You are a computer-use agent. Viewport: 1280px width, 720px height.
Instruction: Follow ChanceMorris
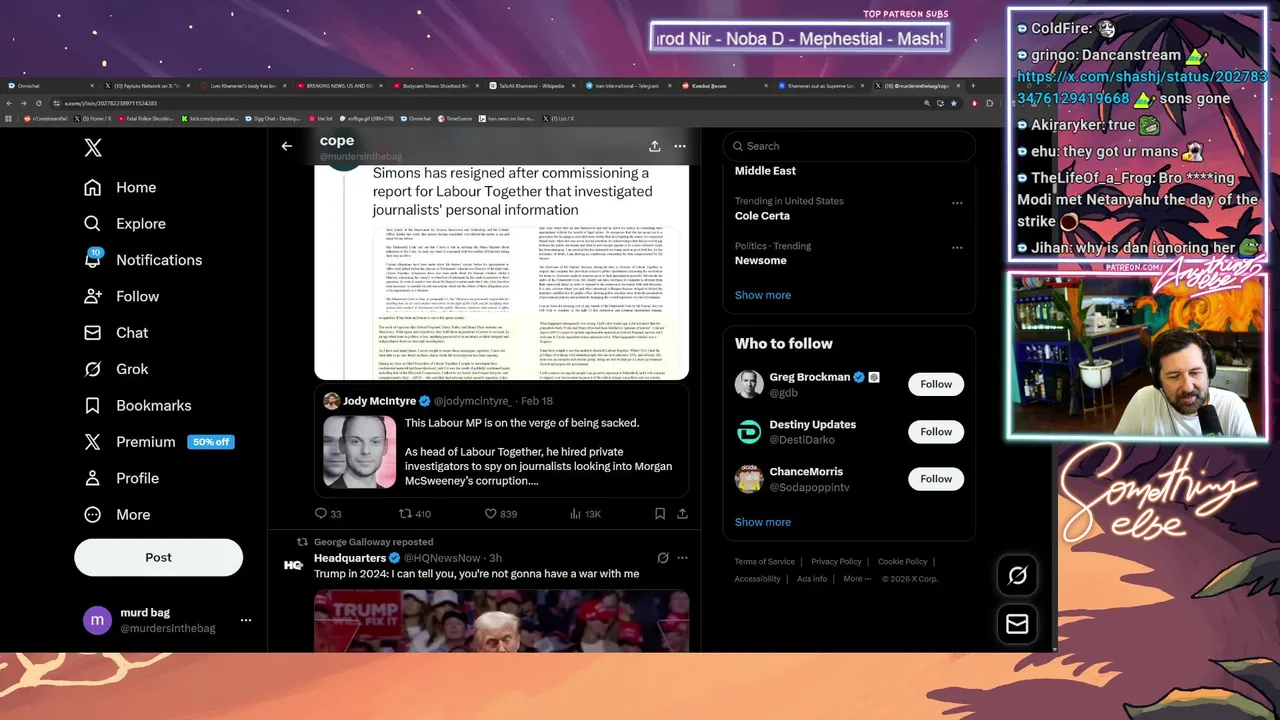(936, 478)
